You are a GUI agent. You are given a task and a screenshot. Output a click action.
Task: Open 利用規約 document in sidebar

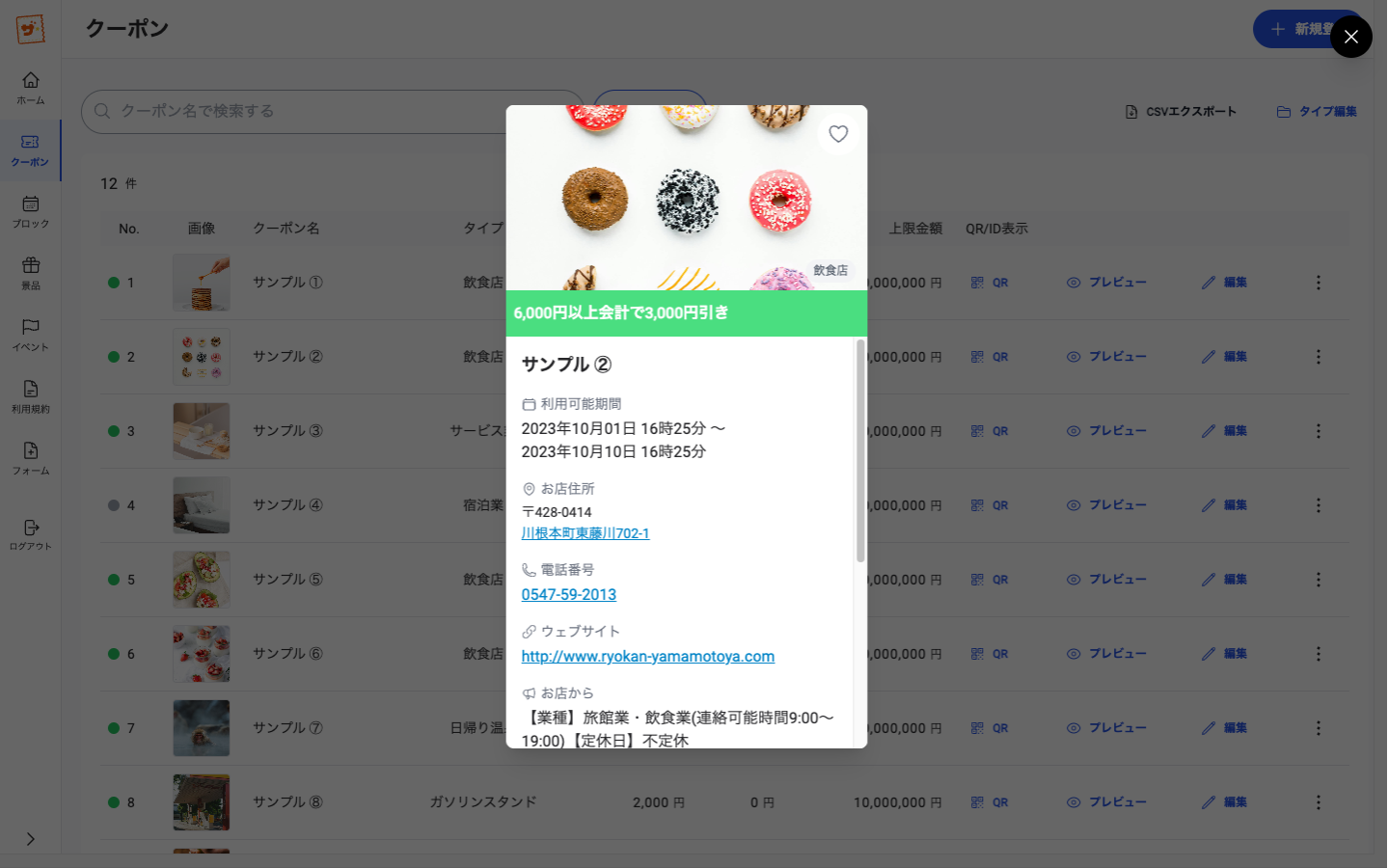[31, 397]
